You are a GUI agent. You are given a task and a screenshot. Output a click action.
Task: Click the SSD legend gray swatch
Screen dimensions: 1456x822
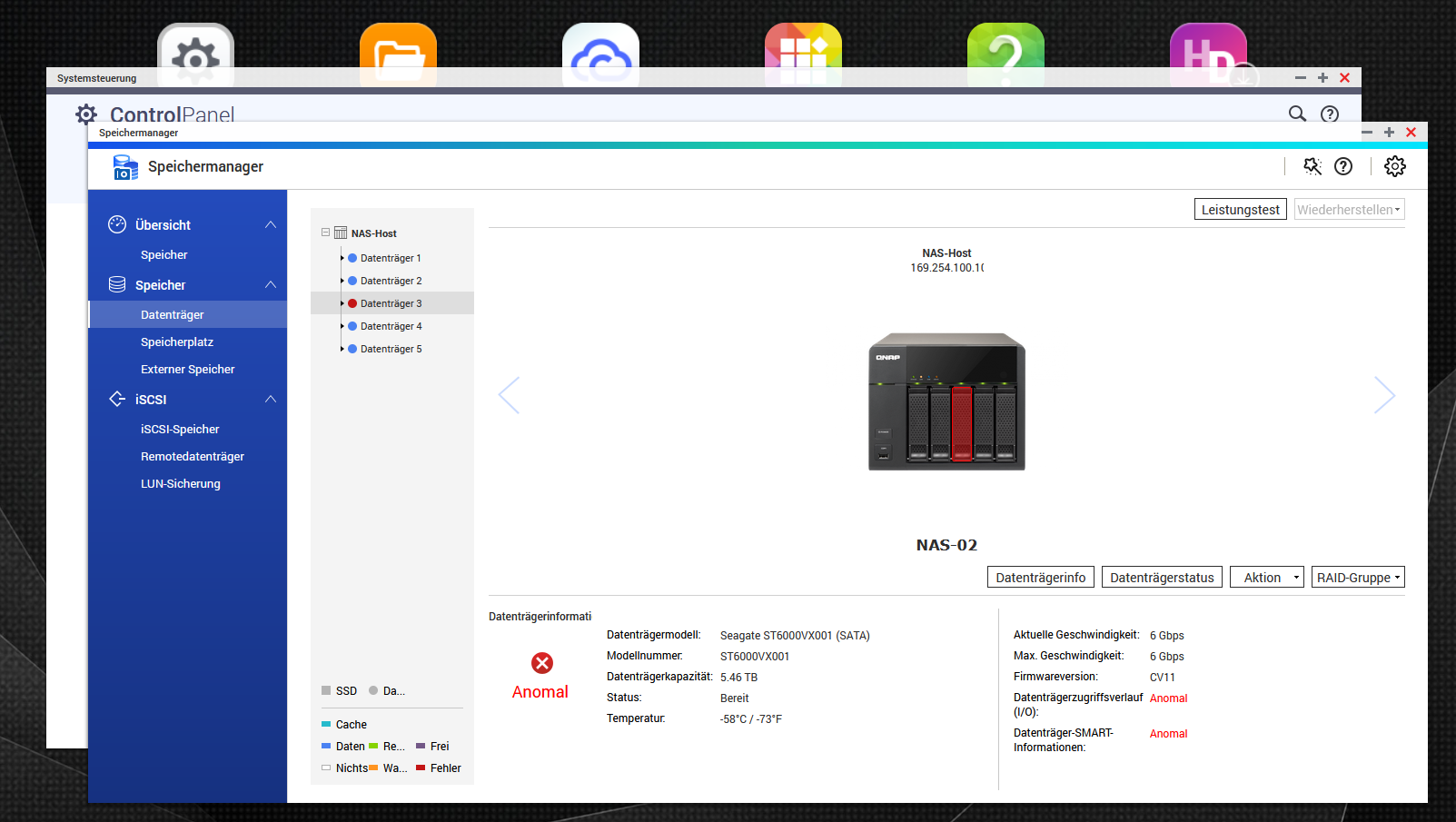[326, 690]
